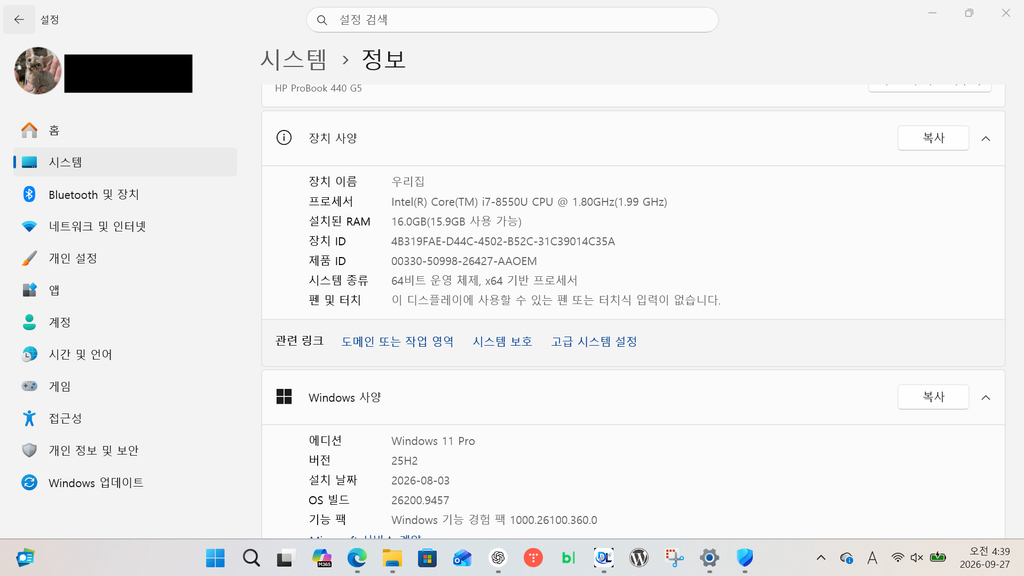Open the green bl app on taskbar
1024x576 pixels.
tap(568, 558)
